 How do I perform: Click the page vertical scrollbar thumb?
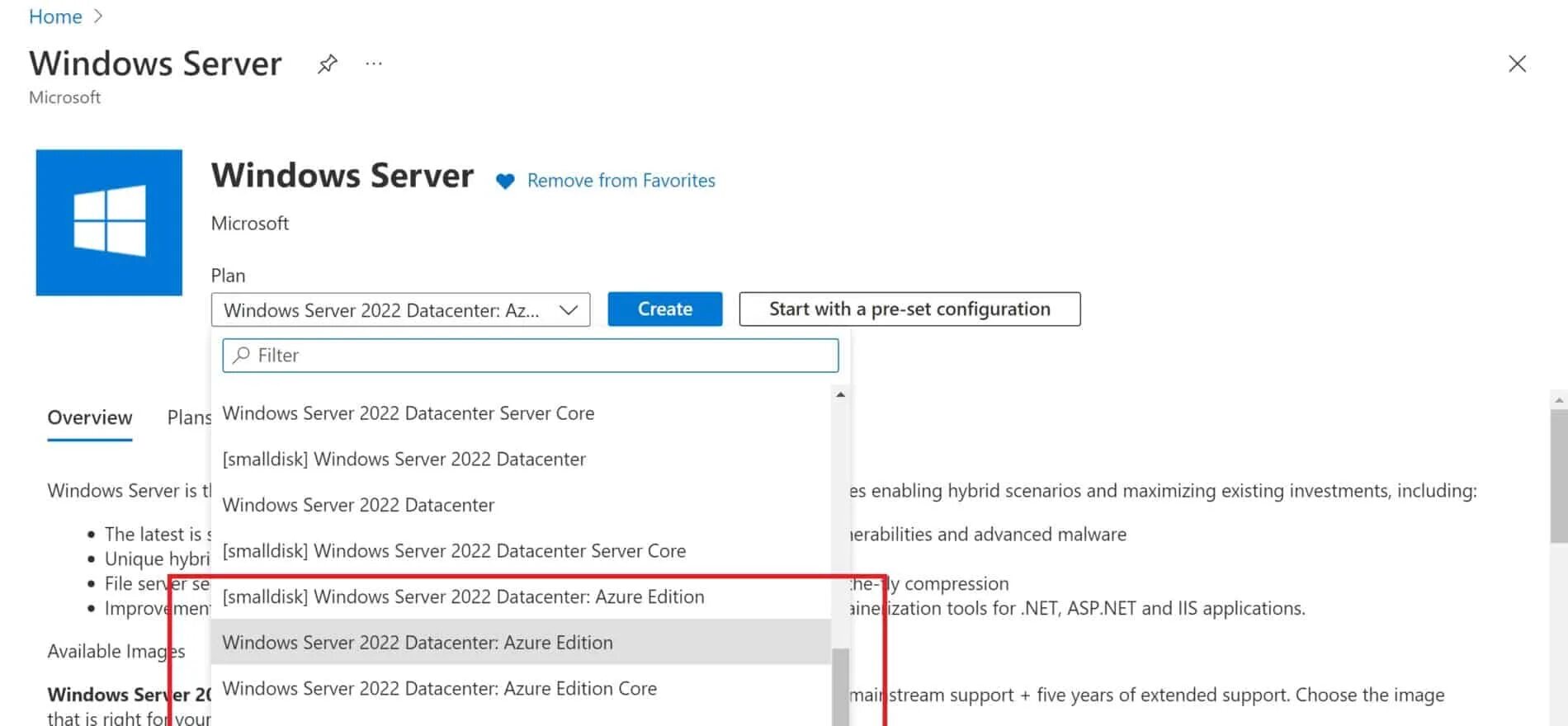click(1558, 476)
